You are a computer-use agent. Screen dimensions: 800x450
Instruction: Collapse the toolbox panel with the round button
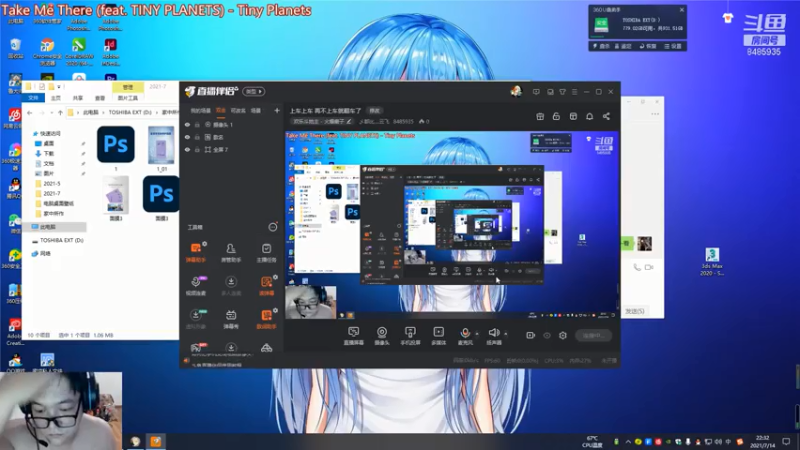pyautogui.click(x=273, y=227)
